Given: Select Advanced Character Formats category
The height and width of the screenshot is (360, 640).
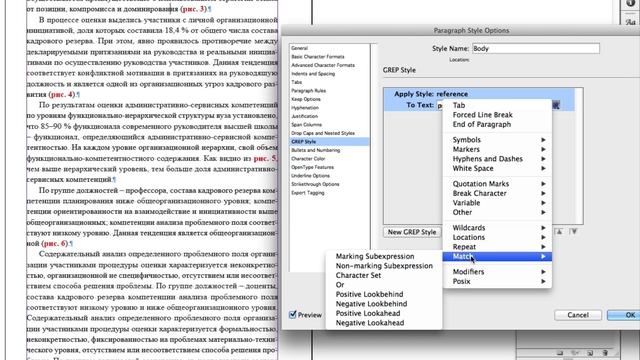Looking at the screenshot, I should [329, 65].
